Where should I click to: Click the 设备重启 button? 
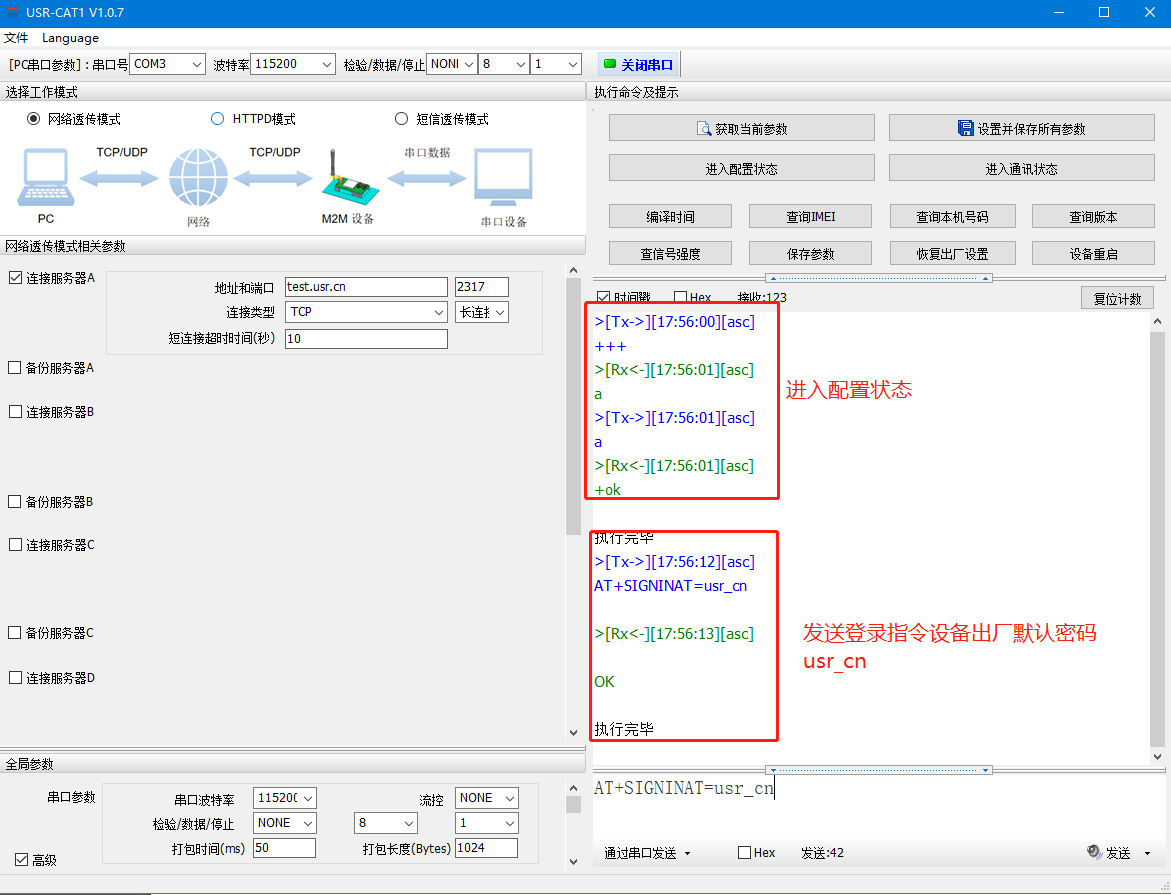coord(1092,253)
